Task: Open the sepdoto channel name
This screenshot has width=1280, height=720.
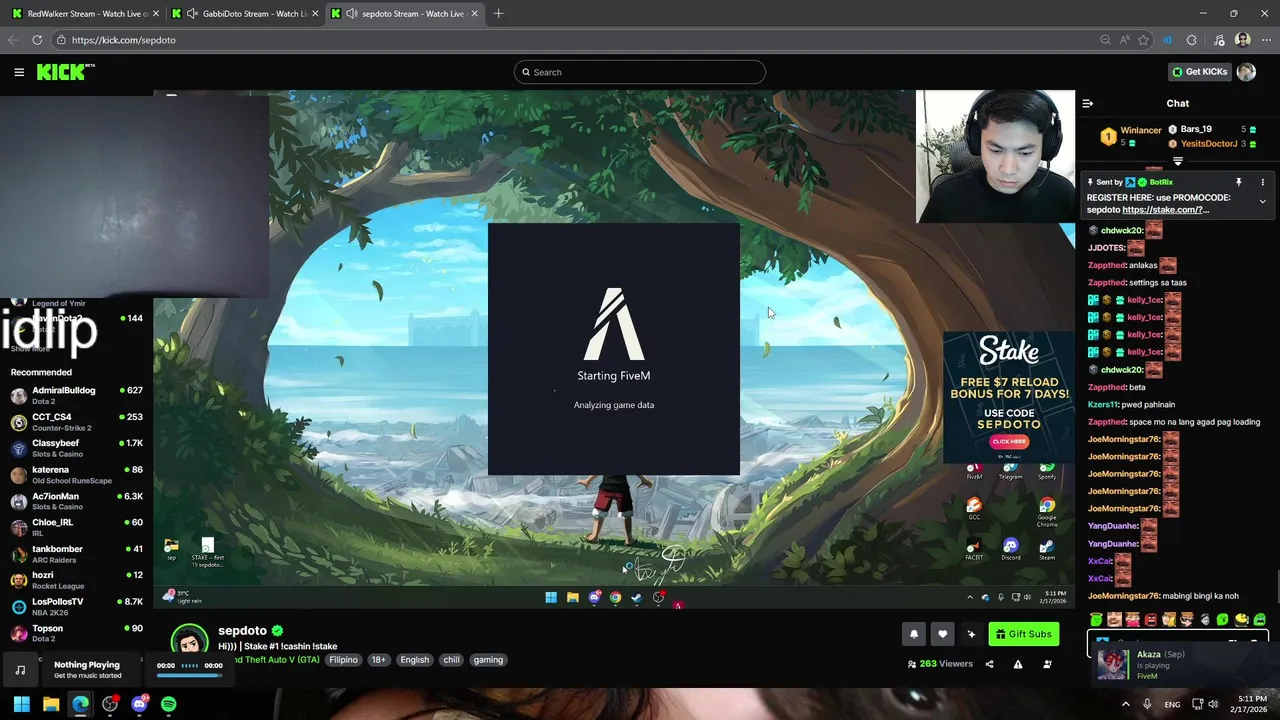Action: (x=242, y=631)
